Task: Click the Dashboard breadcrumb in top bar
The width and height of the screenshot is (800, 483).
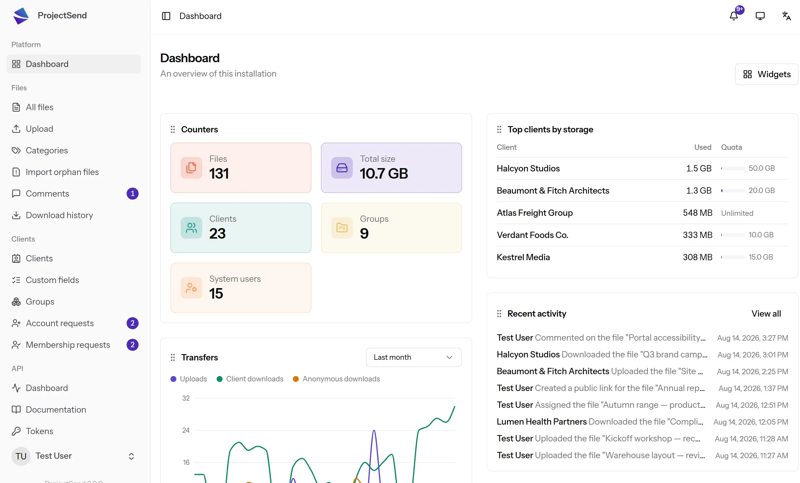Action: (201, 16)
